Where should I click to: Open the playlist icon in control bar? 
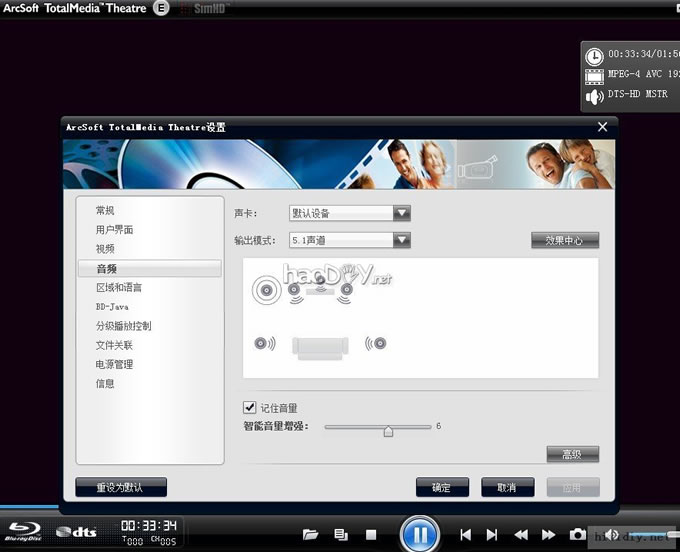(x=341, y=535)
